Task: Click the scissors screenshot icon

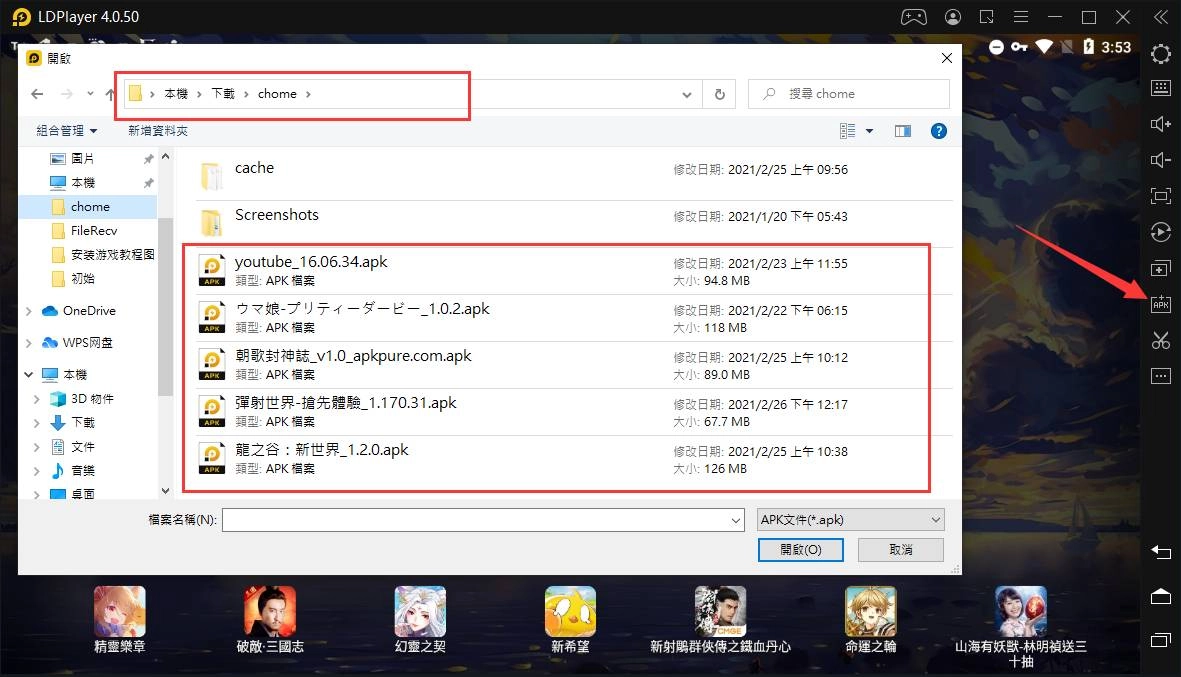Action: [1160, 340]
